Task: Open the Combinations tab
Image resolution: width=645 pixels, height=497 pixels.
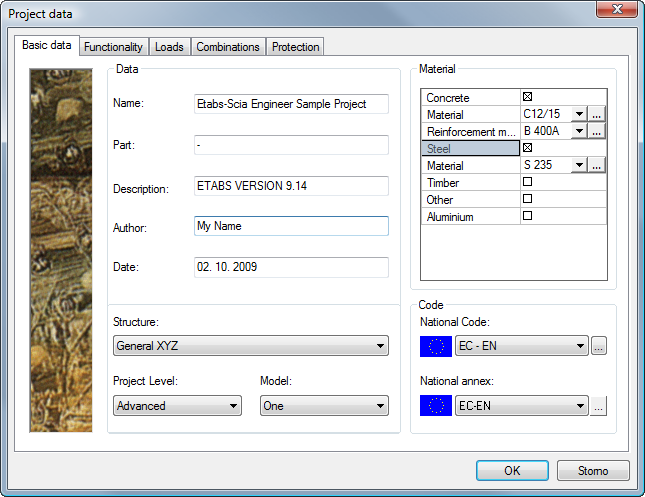Action: [228, 47]
